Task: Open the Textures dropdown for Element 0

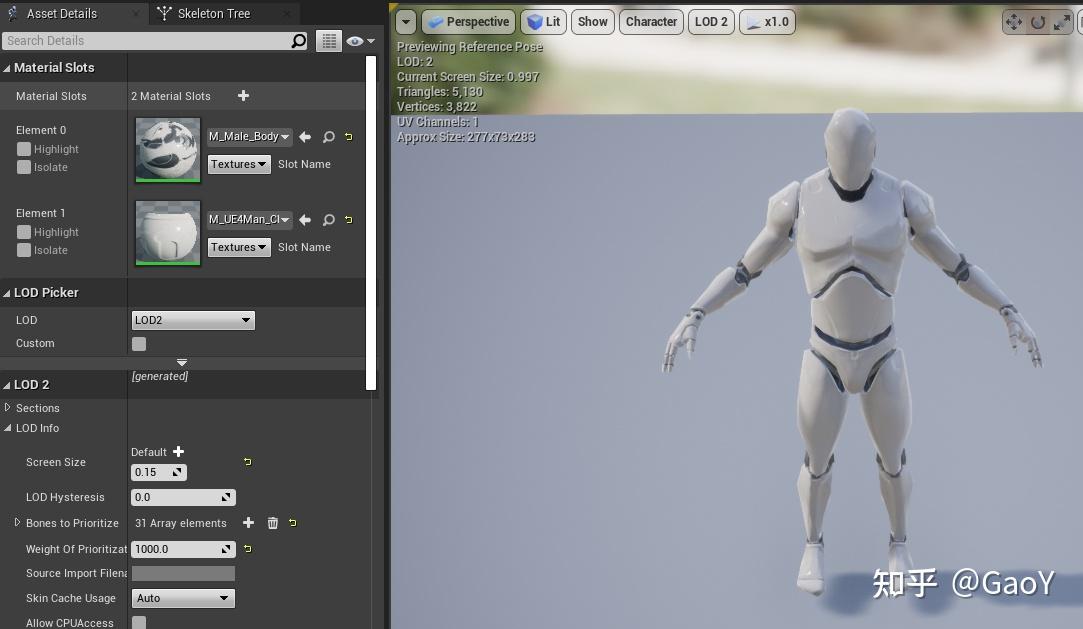Action: 238,163
